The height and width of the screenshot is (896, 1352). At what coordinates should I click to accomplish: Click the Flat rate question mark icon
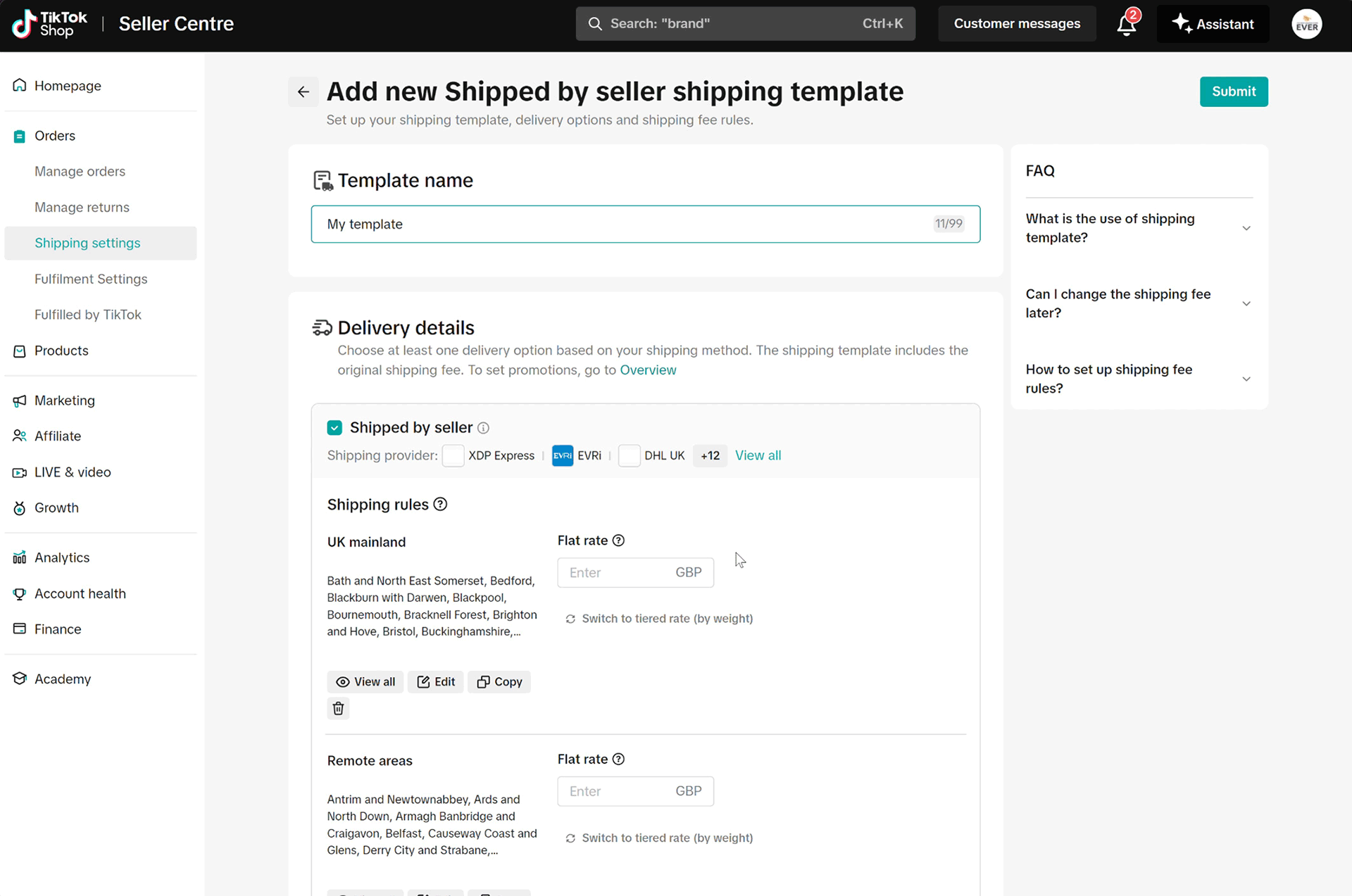pyautogui.click(x=618, y=541)
